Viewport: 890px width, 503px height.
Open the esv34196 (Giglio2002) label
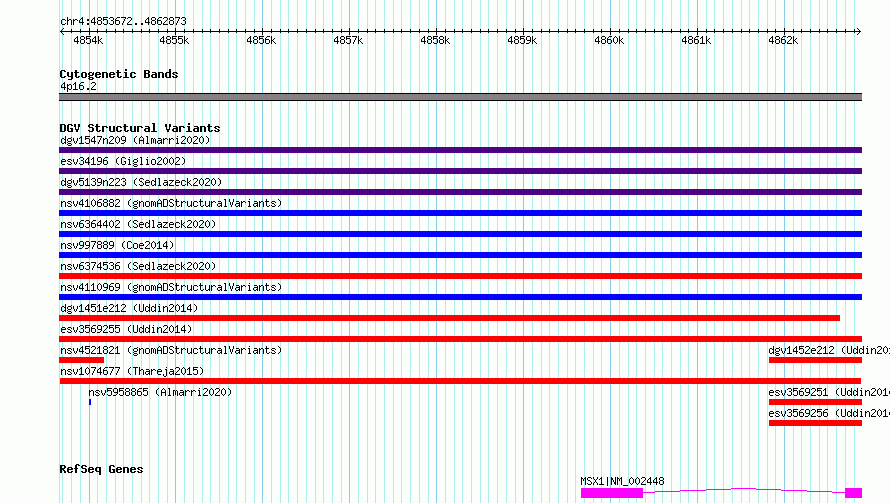click(123, 161)
